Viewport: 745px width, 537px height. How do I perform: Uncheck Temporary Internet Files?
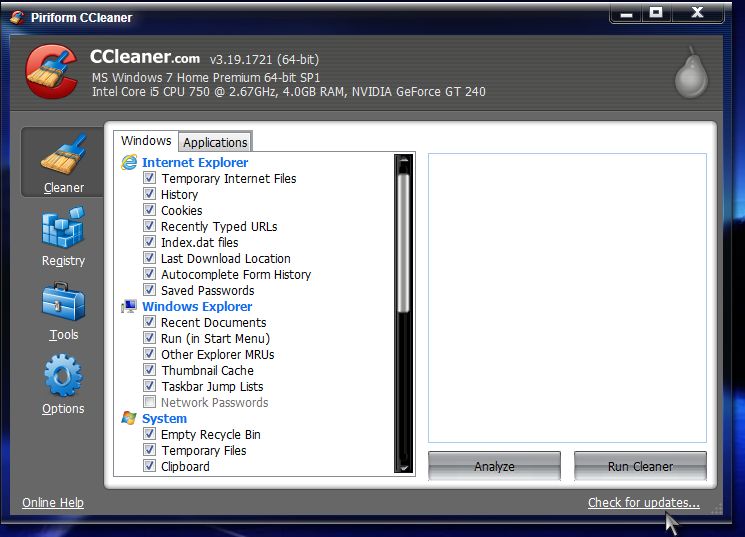[x=149, y=178]
